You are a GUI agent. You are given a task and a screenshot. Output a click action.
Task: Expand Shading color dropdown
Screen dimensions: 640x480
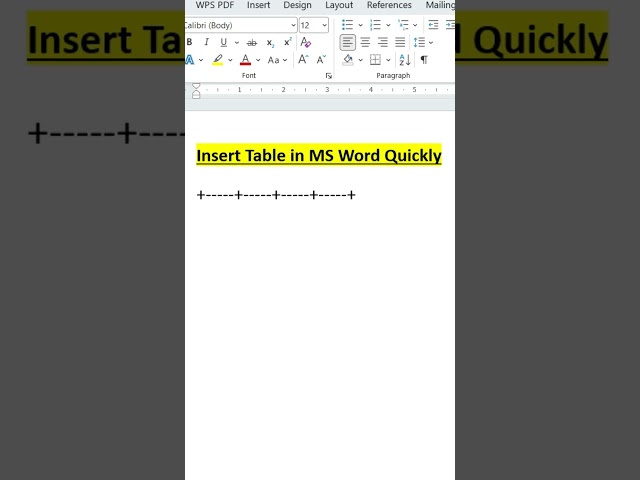360,60
